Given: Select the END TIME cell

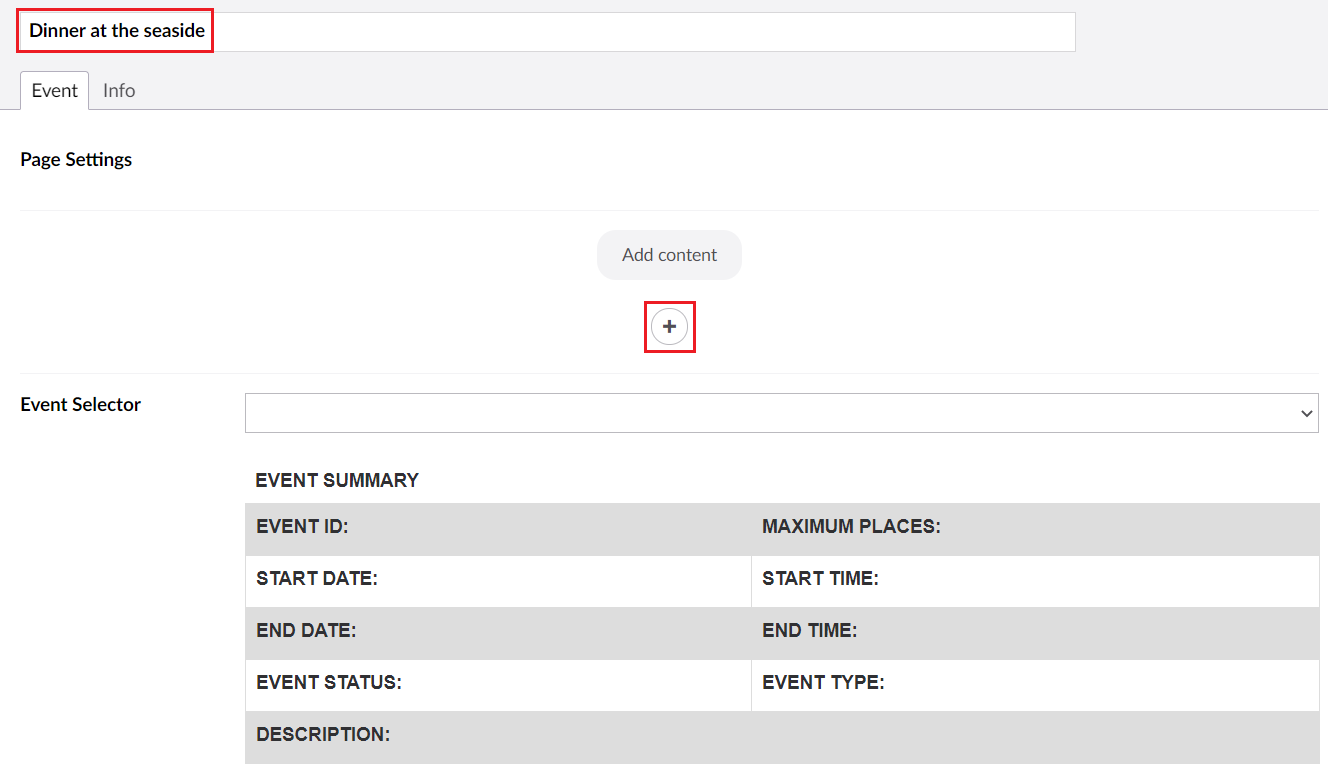Looking at the screenshot, I should [x=1034, y=631].
